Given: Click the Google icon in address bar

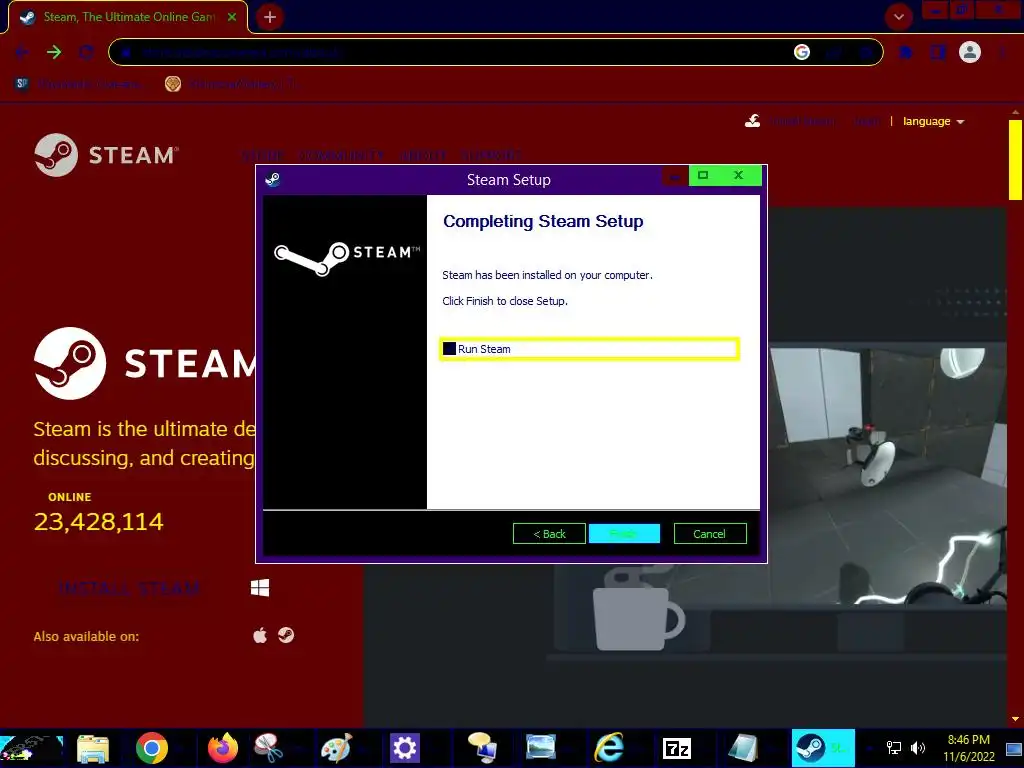Looking at the screenshot, I should (802, 52).
